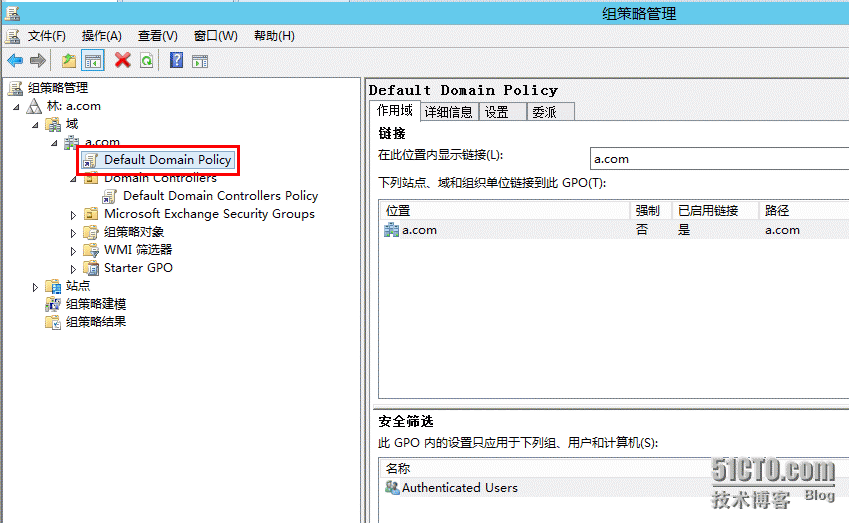Click the 组策略对象 folder icon
The image size is (849, 523).
click(x=91, y=232)
